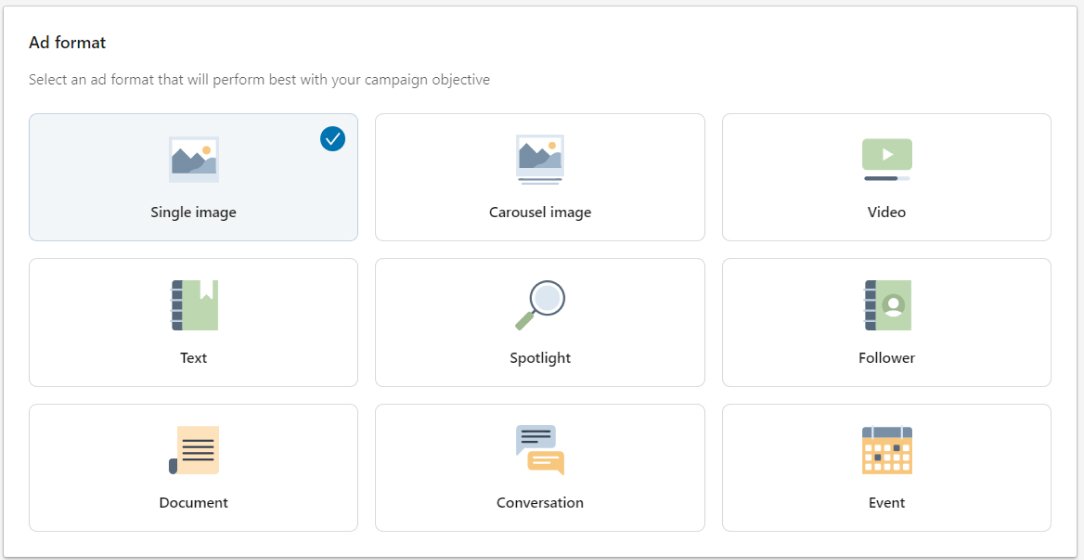
Task: Choose the Spotlight format label
Action: pyautogui.click(x=540, y=358)
